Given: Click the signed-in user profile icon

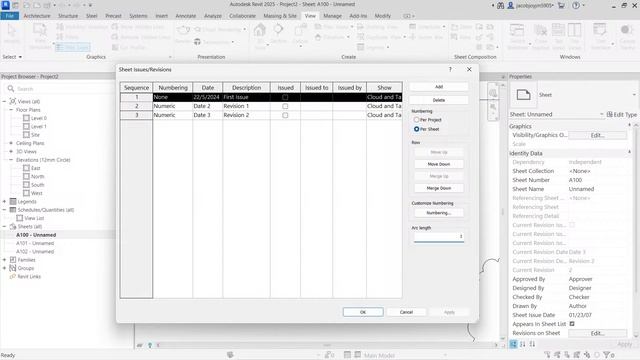Looking at the screenshot, I should pyautogui.click(x=511, y=5).
